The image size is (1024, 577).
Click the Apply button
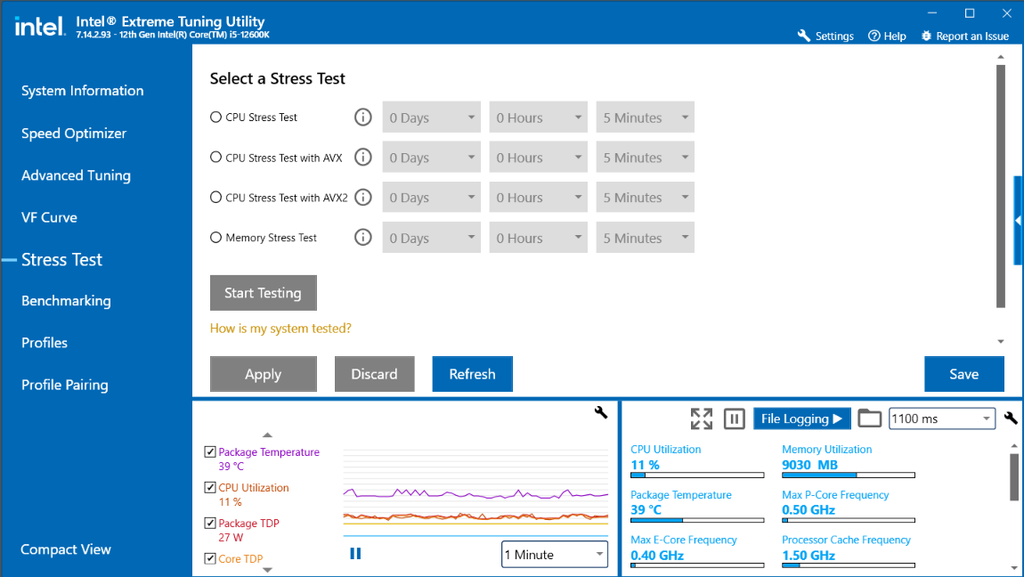pos(263,374)
